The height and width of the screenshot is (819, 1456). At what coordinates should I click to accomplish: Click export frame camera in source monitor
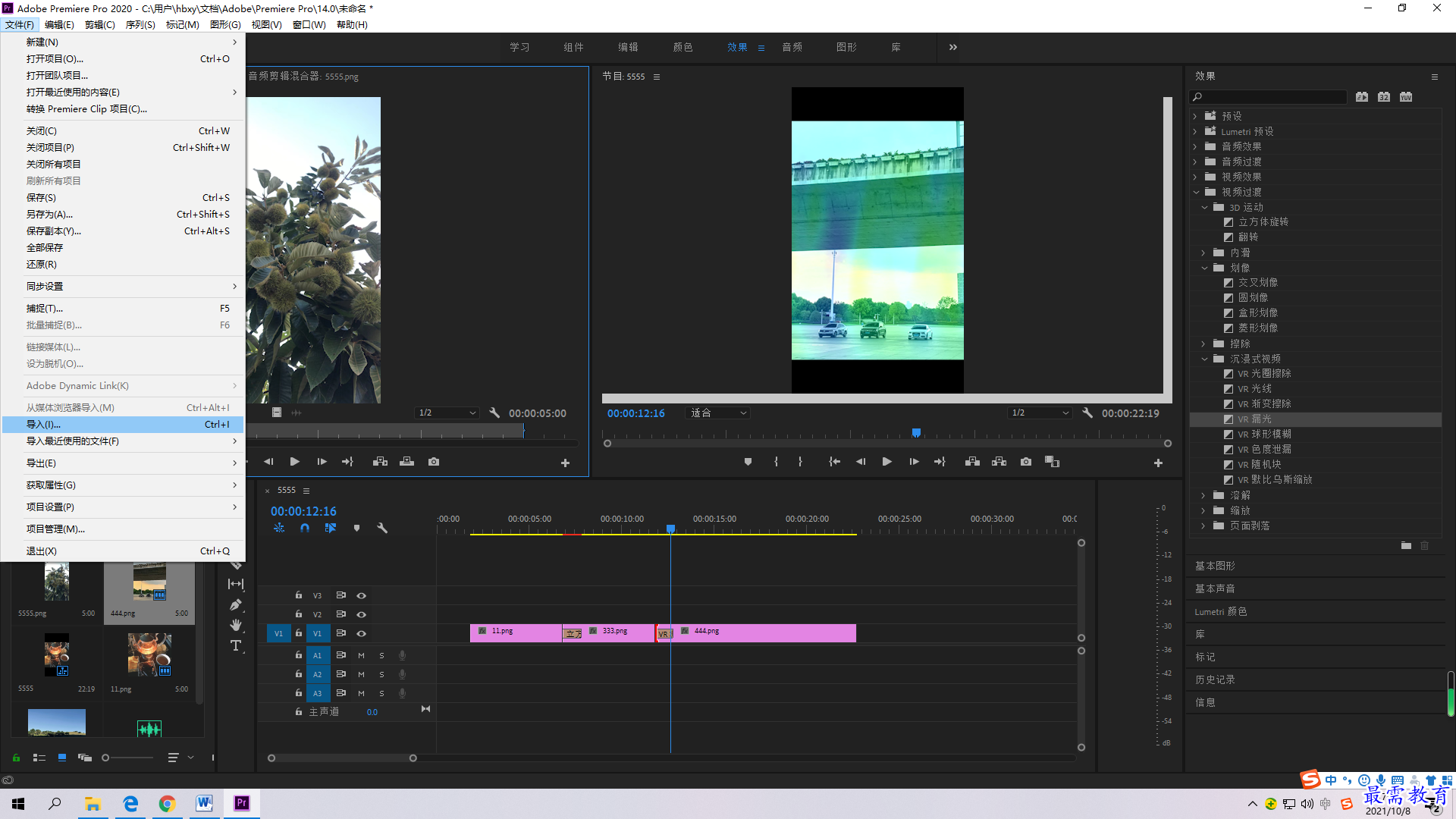click(433, 462)
